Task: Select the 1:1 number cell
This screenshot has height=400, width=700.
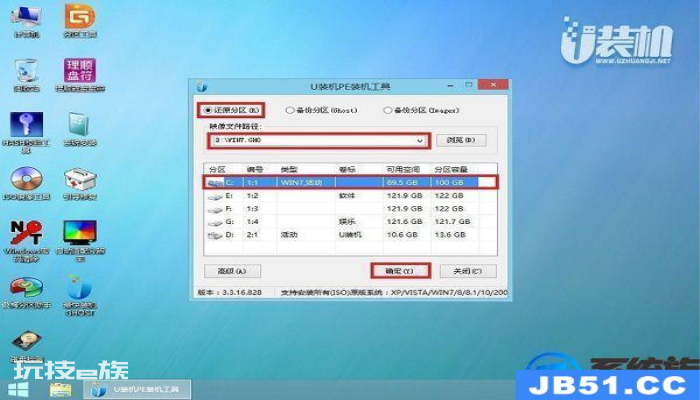Action: pyautogui.click(x=252, y=183)
